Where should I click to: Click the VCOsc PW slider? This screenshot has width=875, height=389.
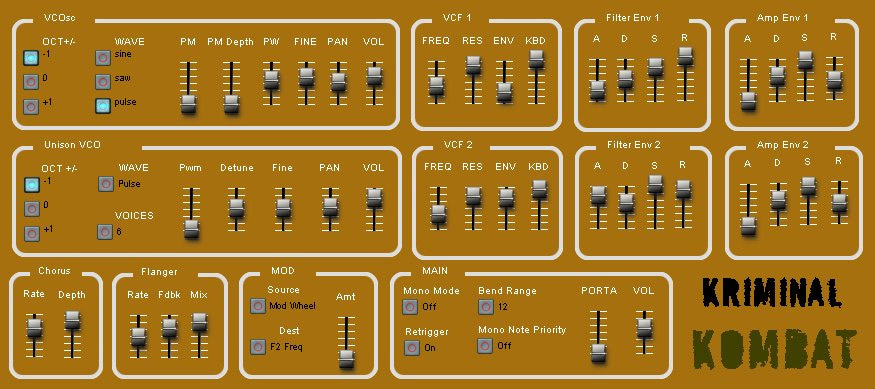[x=271, y=79]
